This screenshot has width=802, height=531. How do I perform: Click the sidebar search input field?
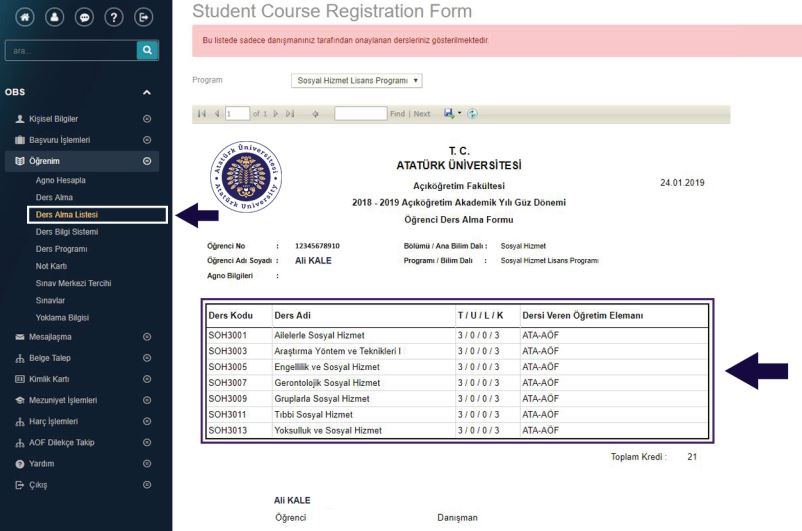(70, 49)
